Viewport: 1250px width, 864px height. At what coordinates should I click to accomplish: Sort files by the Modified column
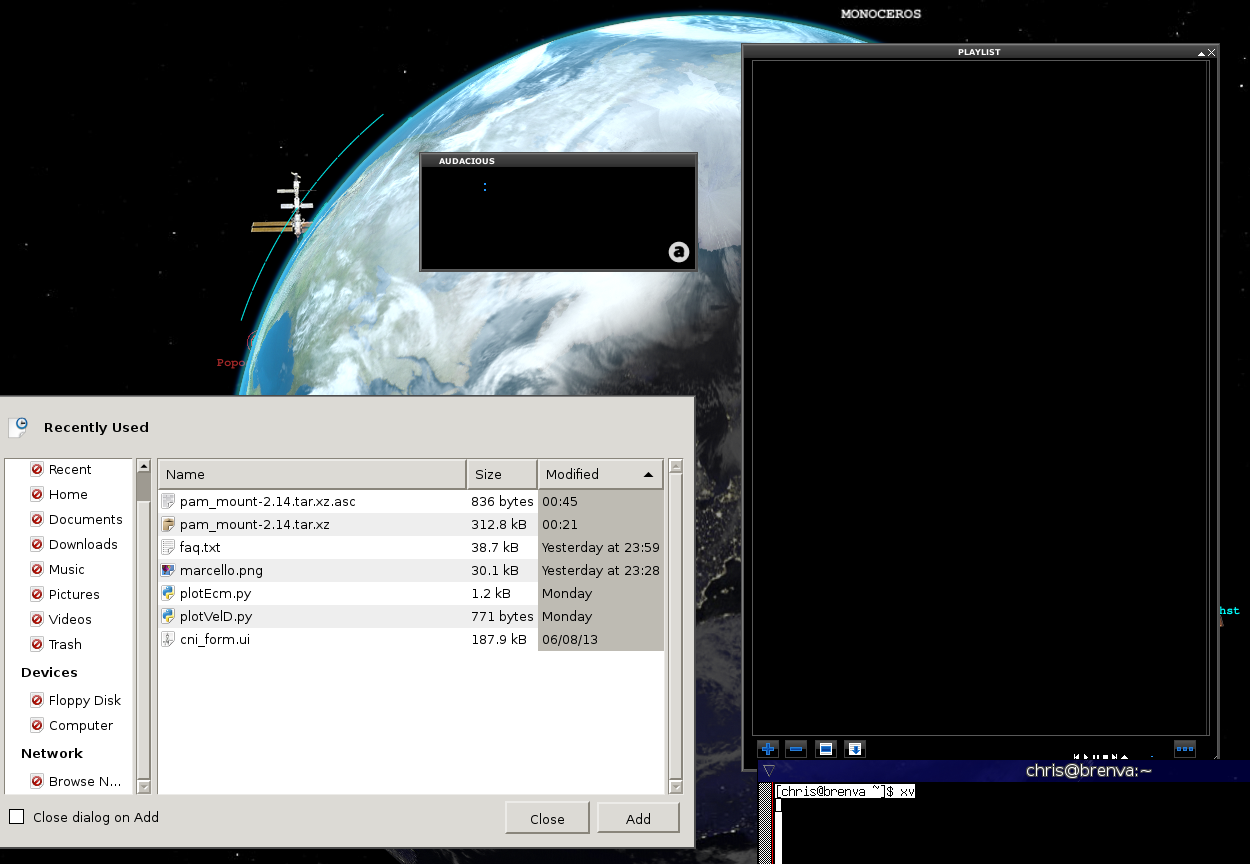[x=600, y=474]
